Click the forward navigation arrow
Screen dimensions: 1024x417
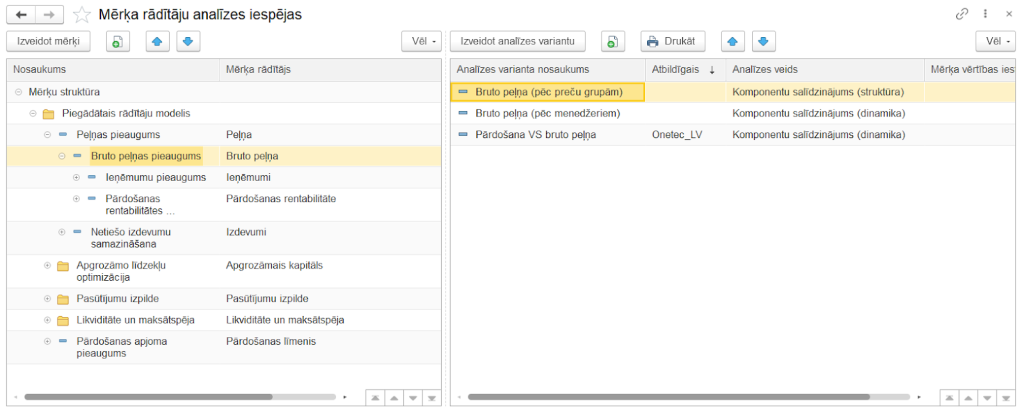click(51, 15)
